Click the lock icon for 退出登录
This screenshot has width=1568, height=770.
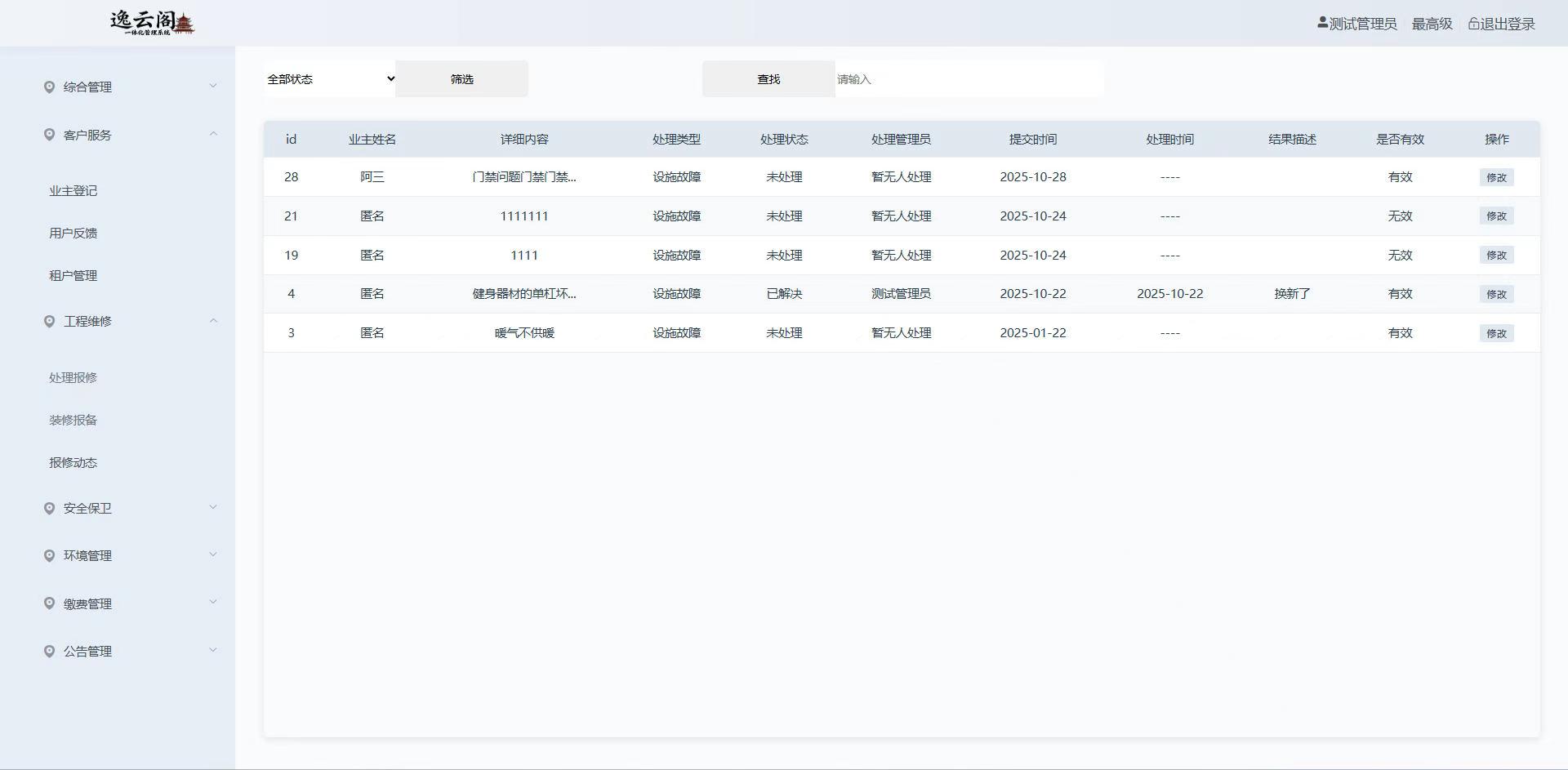tap(1473, 24)
